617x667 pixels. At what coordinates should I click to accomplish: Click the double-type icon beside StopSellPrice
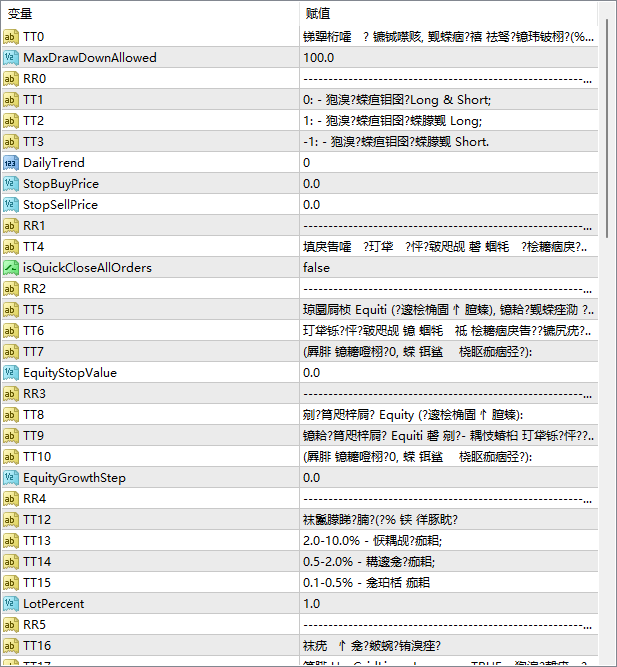point(11,205)
